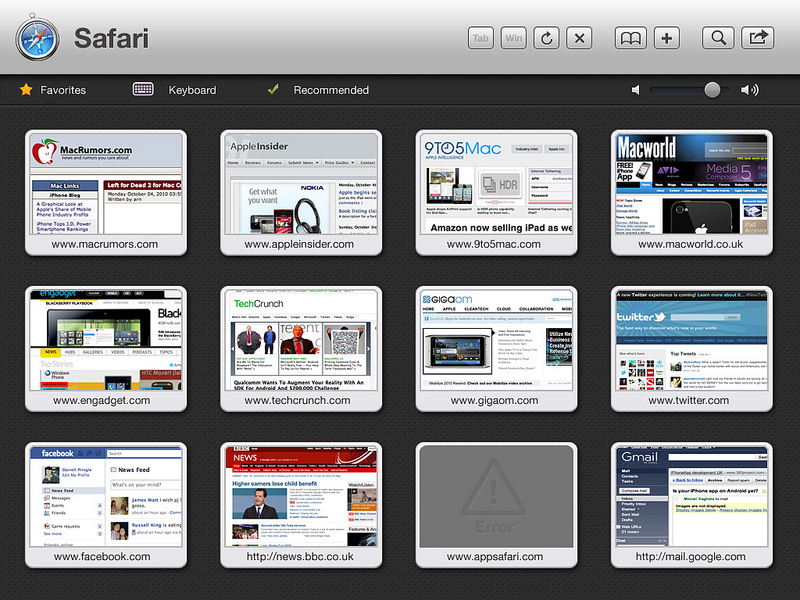The height and width of the screenshot is (600, 800).
Task: Click the keyboard icon
Action: pos(143,89)
